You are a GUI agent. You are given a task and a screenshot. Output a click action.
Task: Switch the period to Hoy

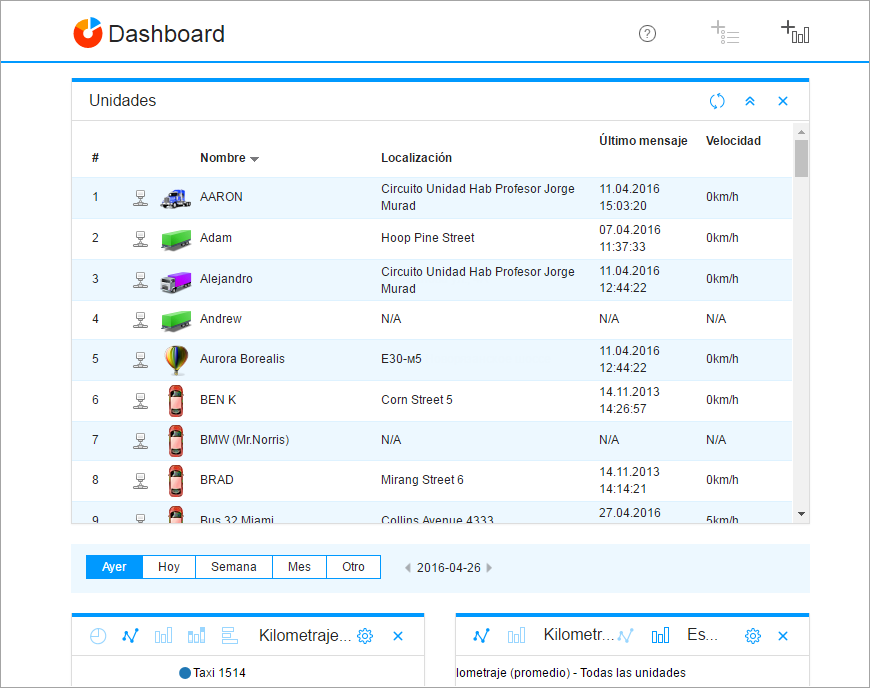(x=169, y=567)
